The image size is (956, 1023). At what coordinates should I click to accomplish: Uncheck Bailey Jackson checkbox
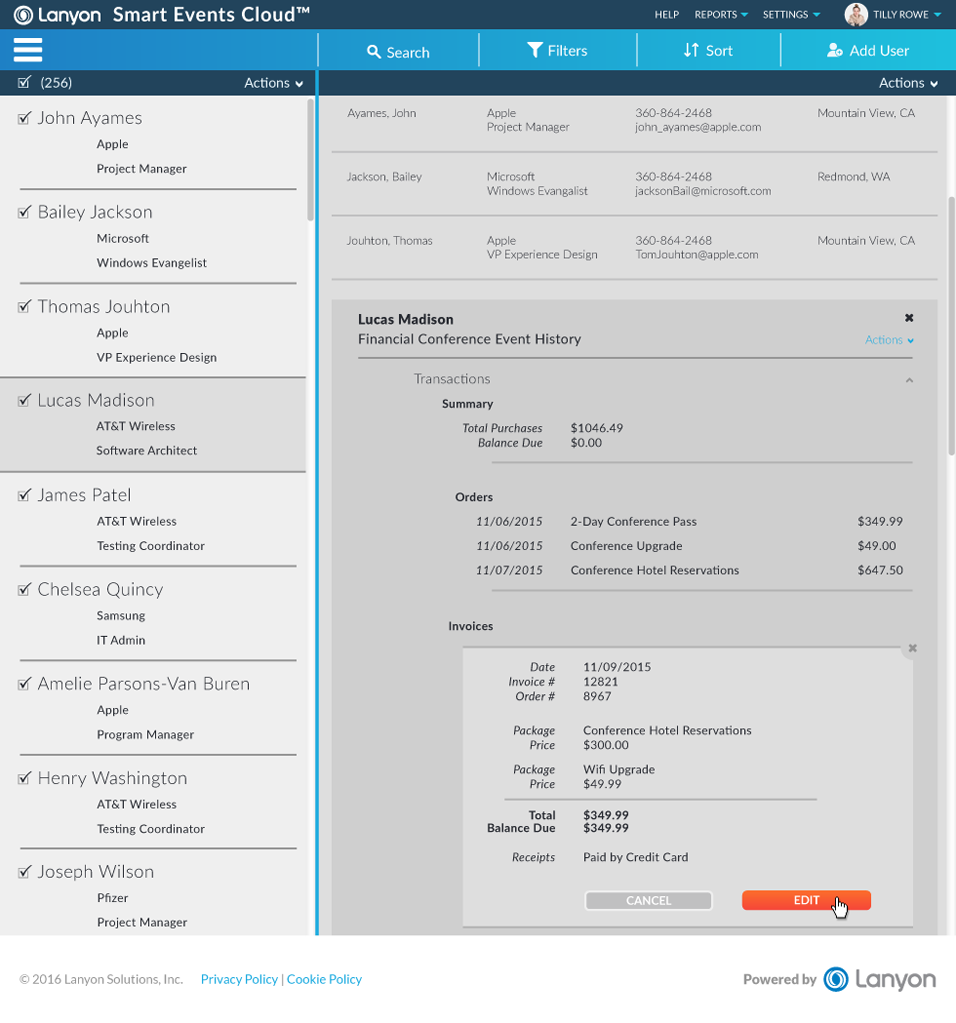pos(24,212)
